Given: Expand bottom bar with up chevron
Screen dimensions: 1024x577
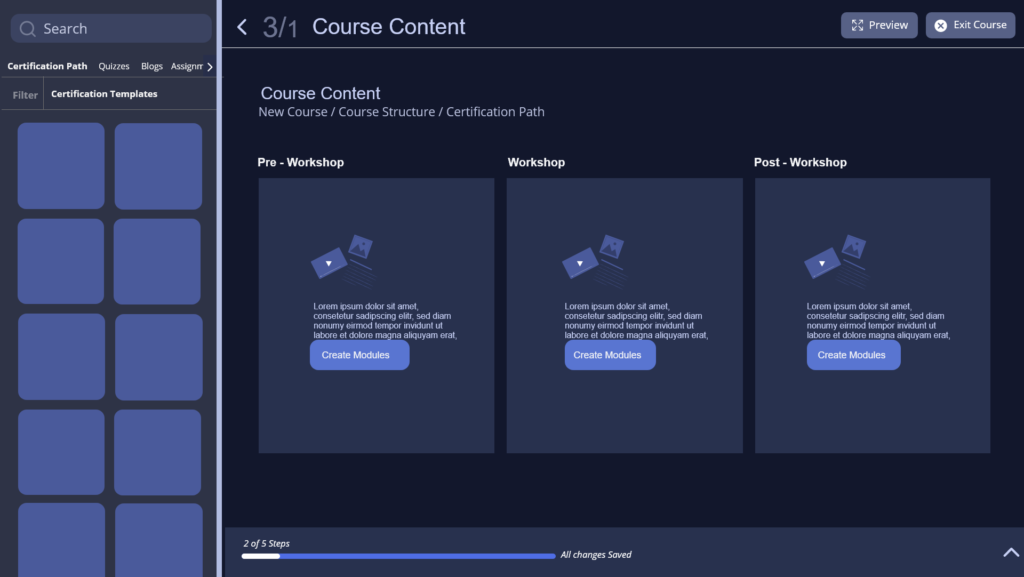Looking at the screenshot, I should pos(1011,552).
